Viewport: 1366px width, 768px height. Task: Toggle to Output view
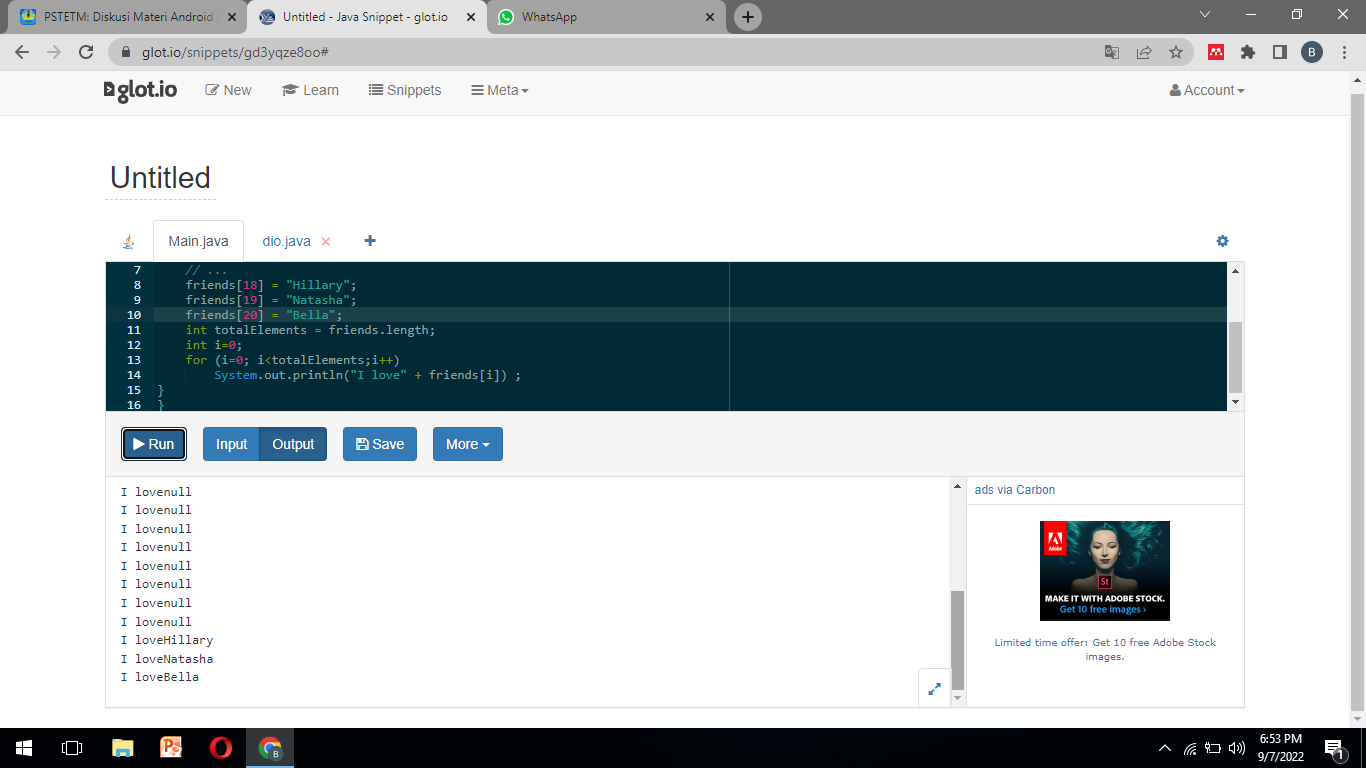(x=293, y=444)
